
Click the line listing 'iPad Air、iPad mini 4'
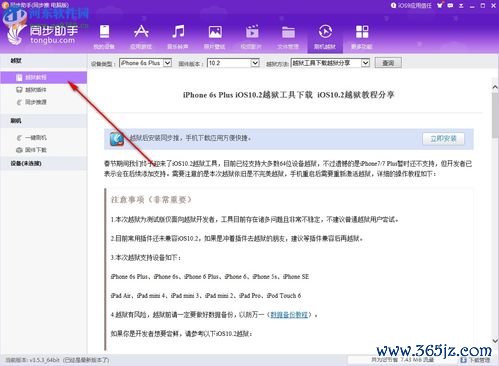206,295
